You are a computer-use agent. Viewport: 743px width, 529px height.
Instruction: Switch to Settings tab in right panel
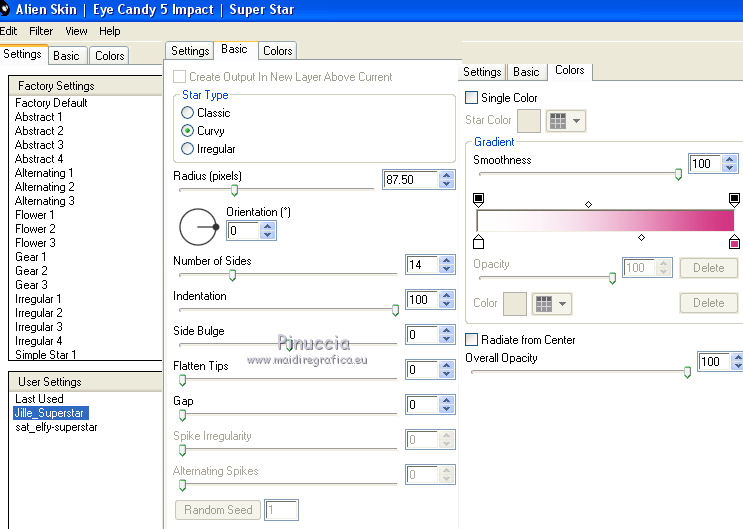click(x=482, y=72)
